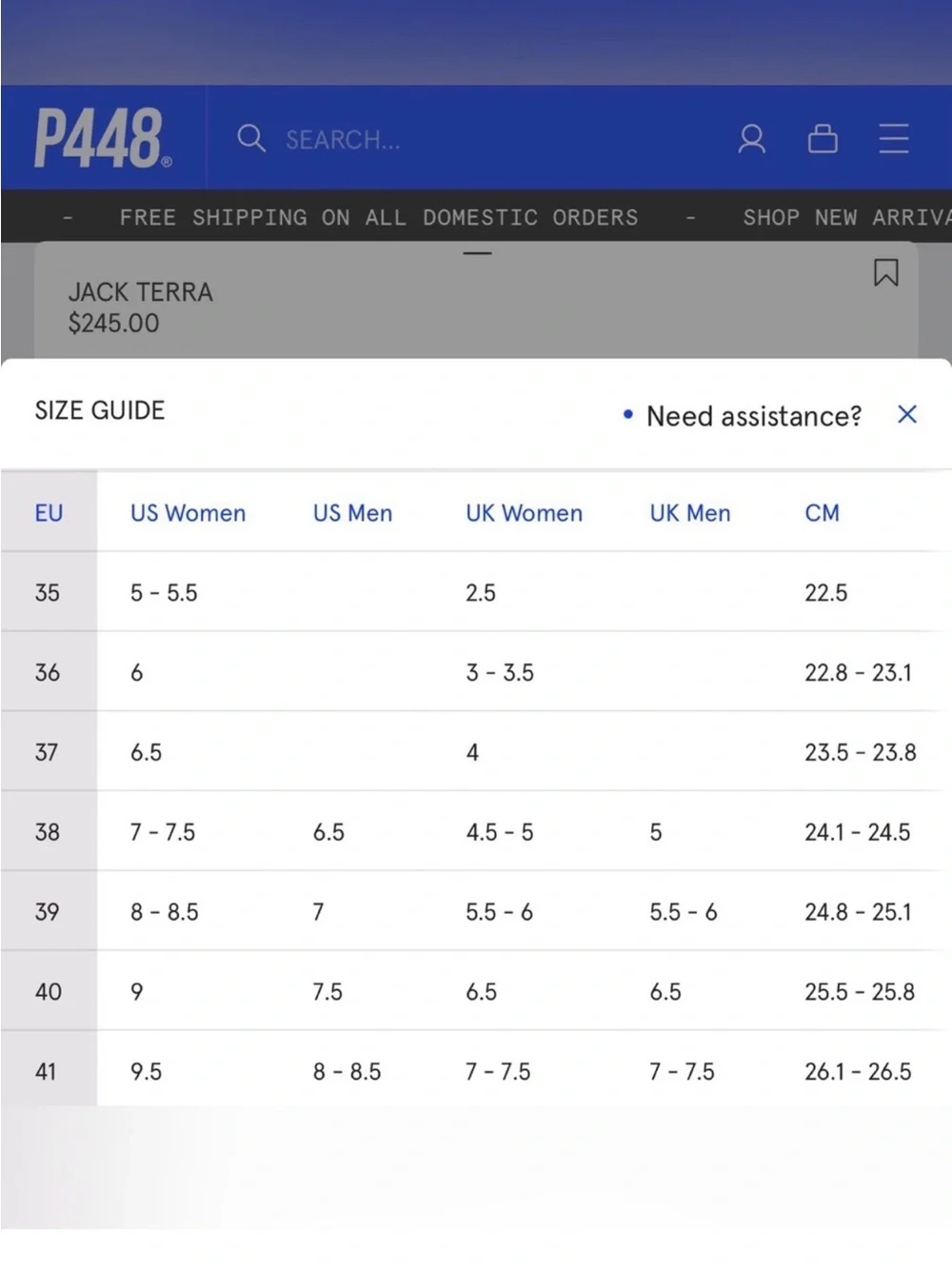The width and height of the screenshot is (952, 1269).
Task: Select the US Women column header
Action: 188,513
